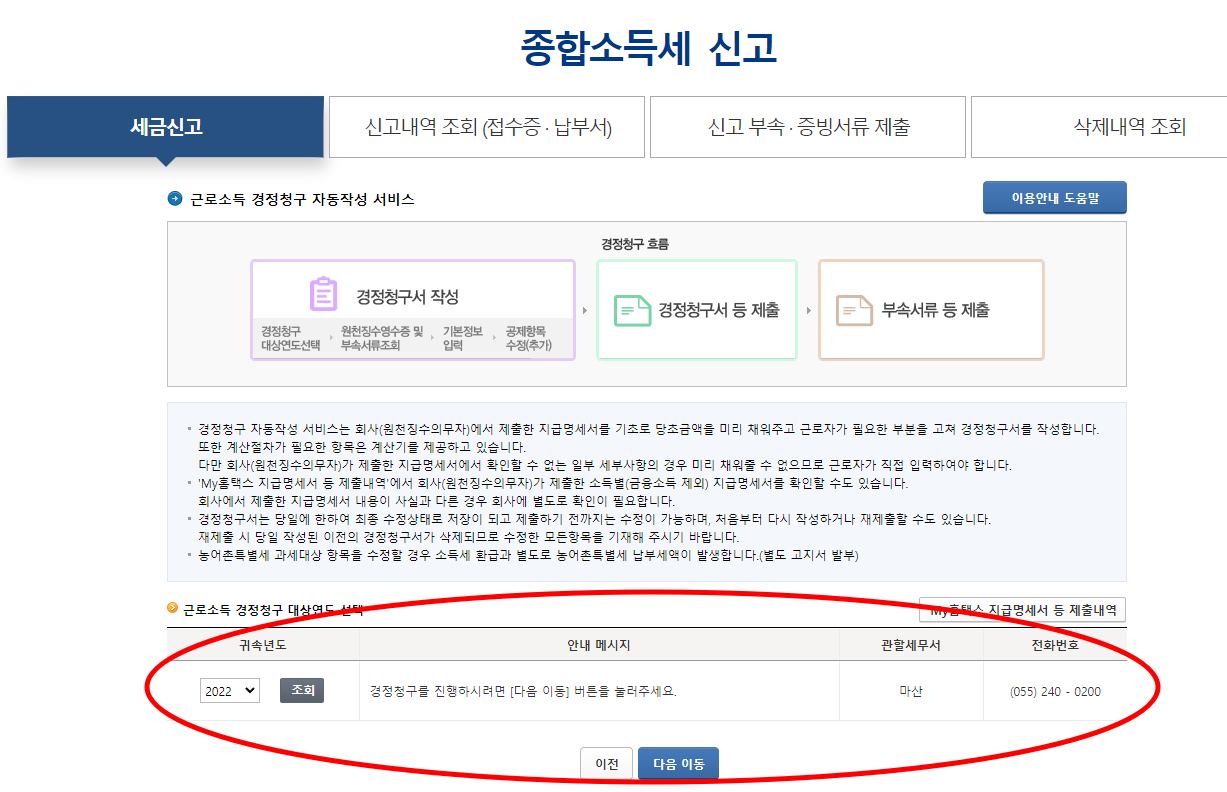Click the 마산 tax office cell
Viewport: 1227px width, 792px height.
911,691
